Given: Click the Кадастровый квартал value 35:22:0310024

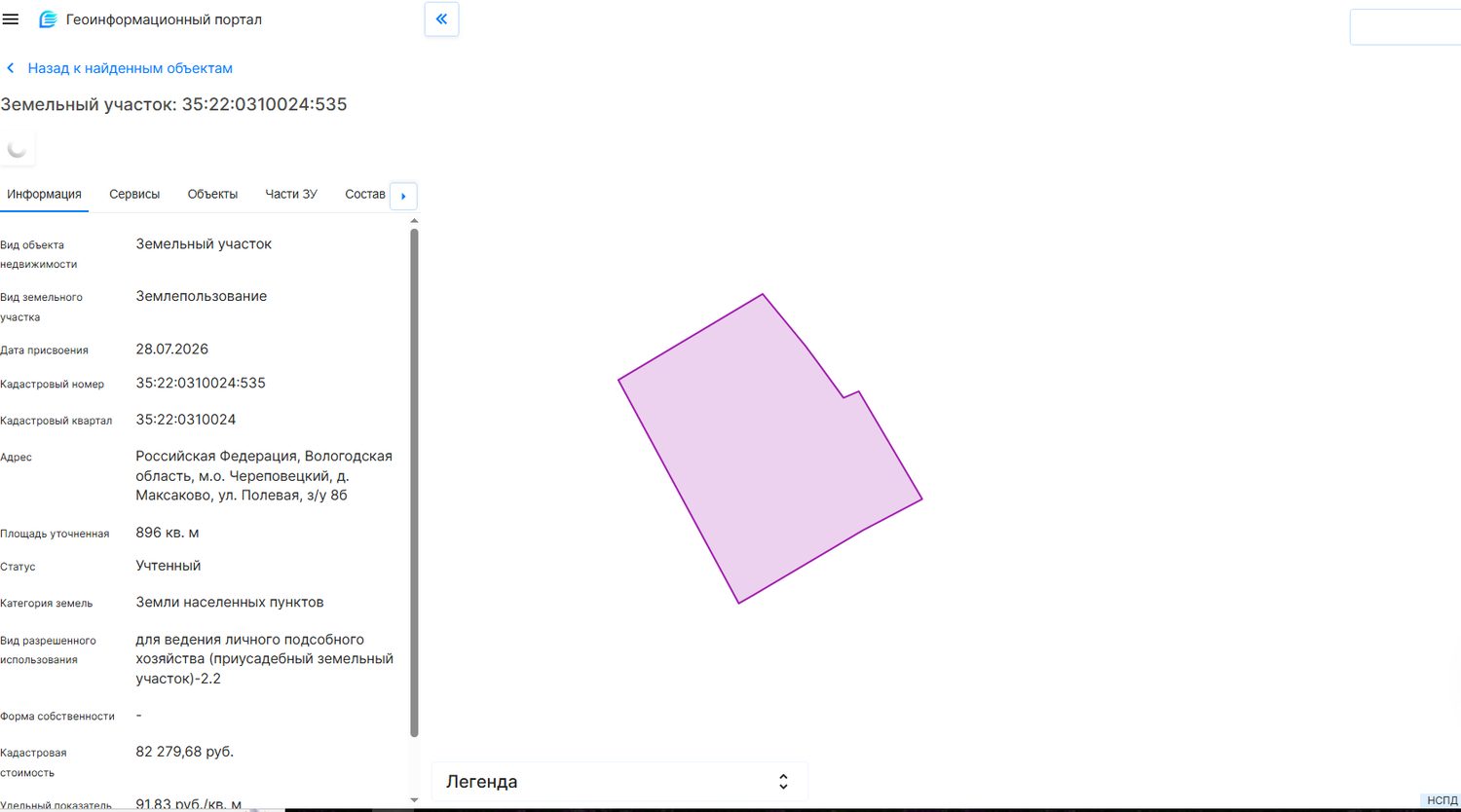Looking at the screenshot, I should click(x=186, y=420).
